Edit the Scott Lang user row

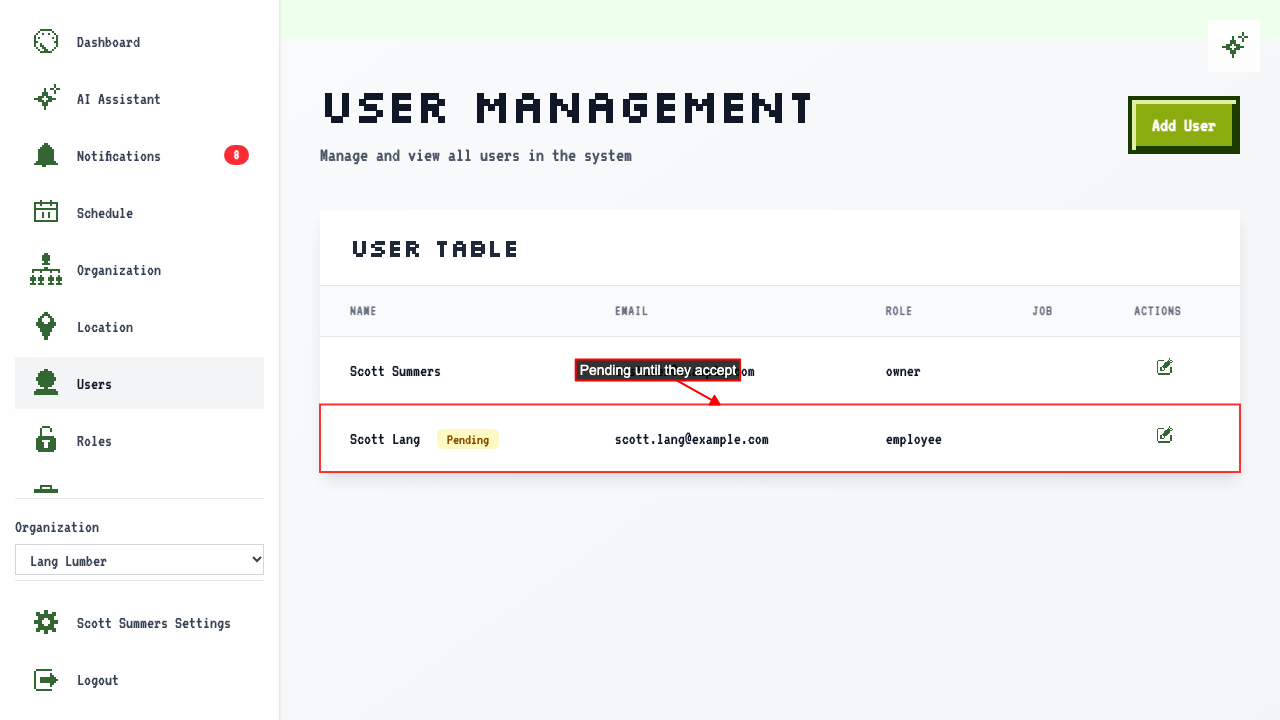tap(1164, 435)
